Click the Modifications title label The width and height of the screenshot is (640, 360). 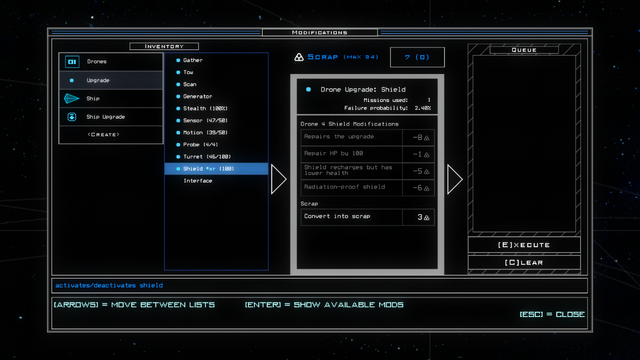320,32
